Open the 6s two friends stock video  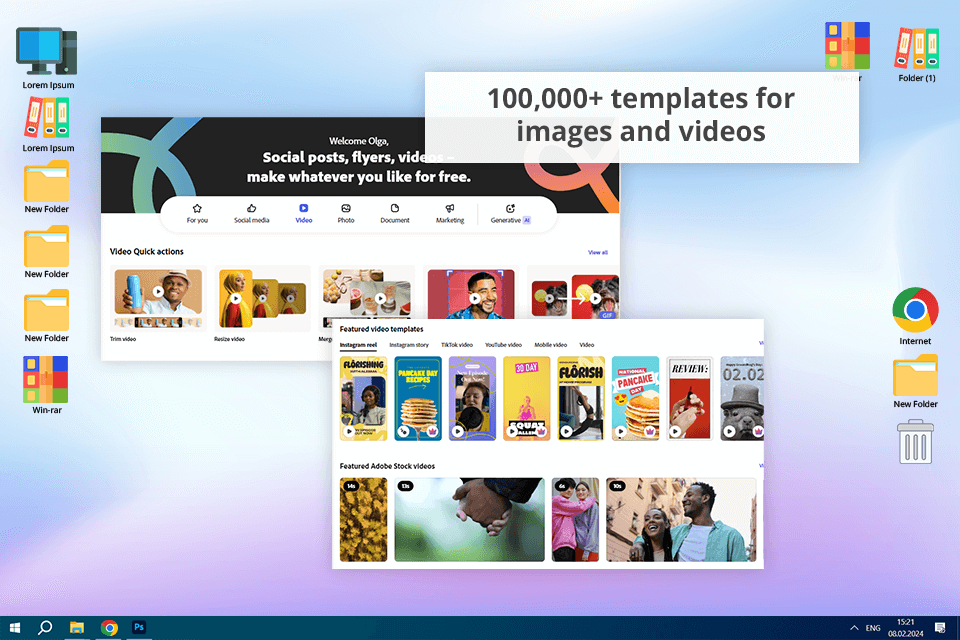(x=576, y=519)
